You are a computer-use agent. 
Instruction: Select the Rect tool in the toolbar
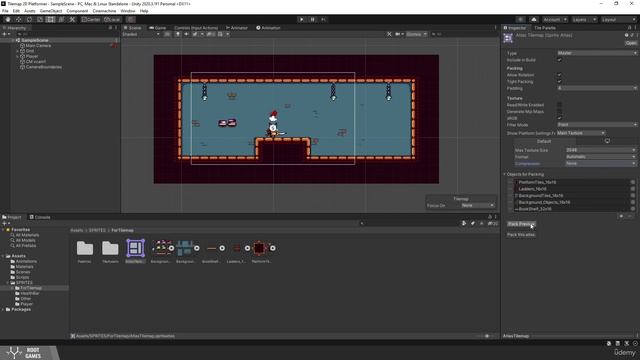(51, 19)
